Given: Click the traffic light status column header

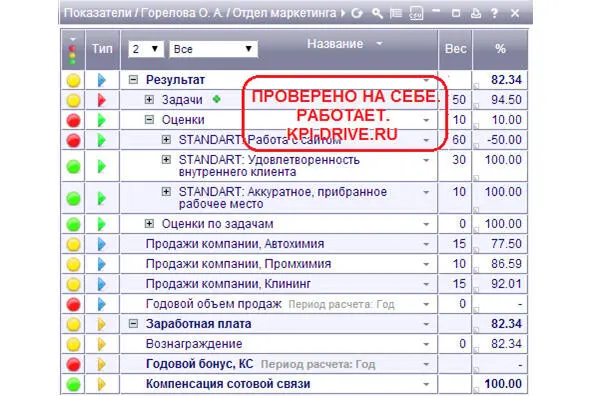Looking at the screenshot, I should (x=73, y=50).
